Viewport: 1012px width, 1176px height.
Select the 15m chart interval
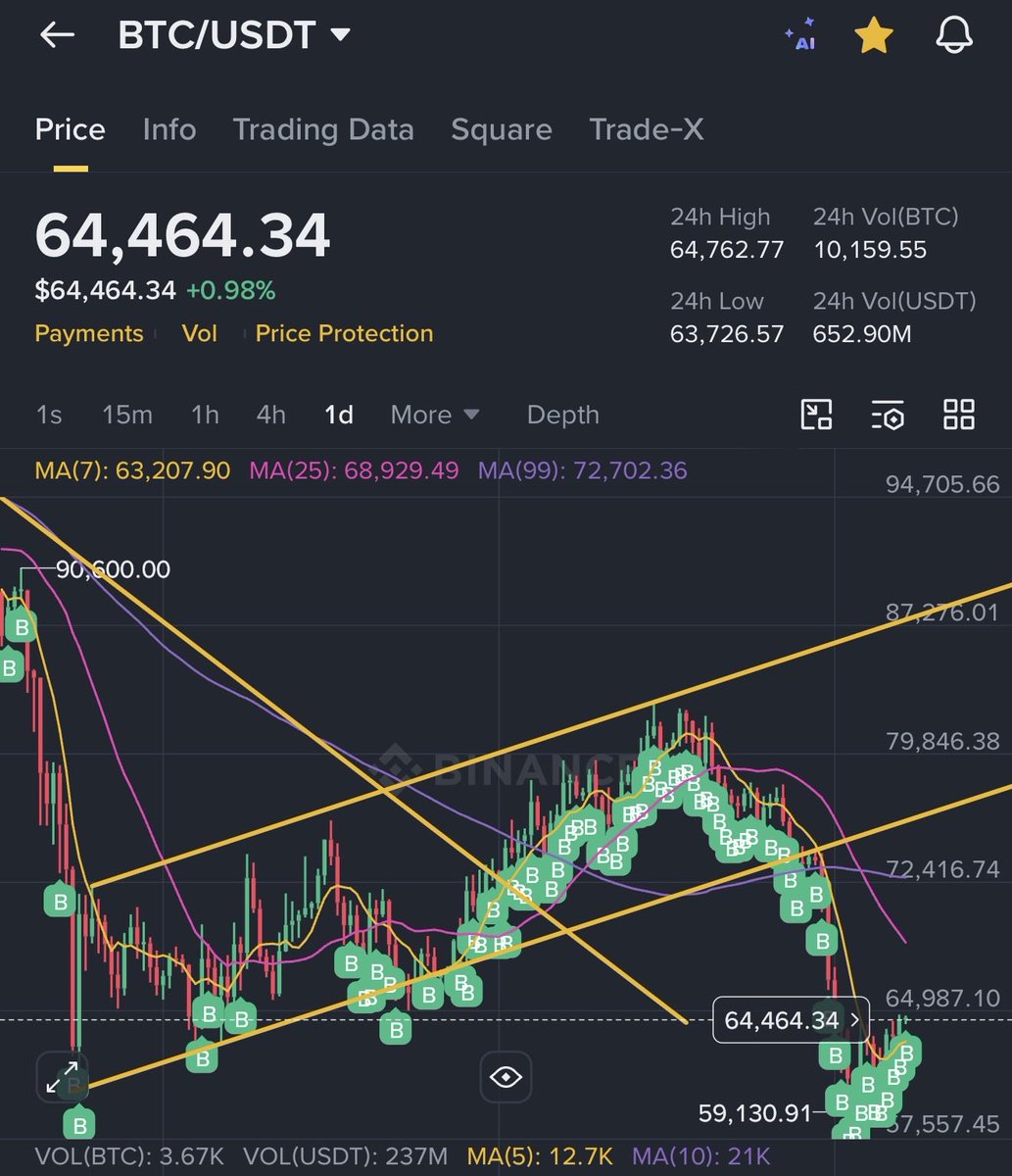click(127, 415)
